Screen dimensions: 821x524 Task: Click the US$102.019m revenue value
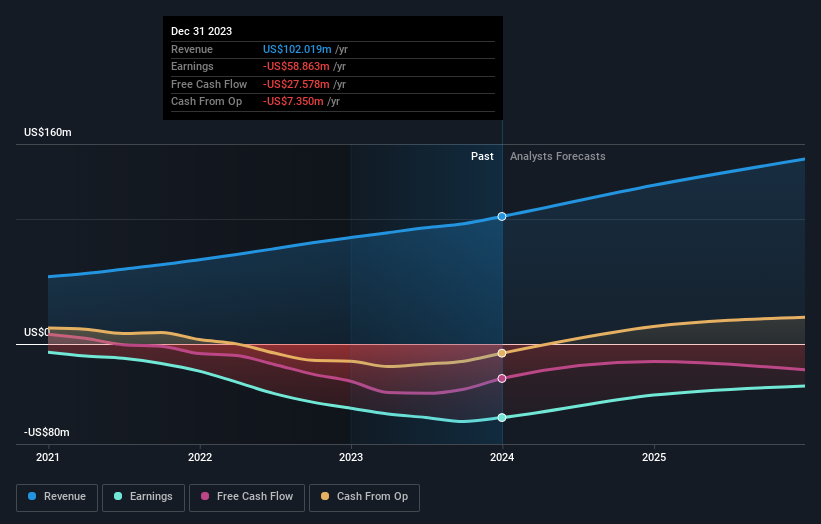coord(297,49)
